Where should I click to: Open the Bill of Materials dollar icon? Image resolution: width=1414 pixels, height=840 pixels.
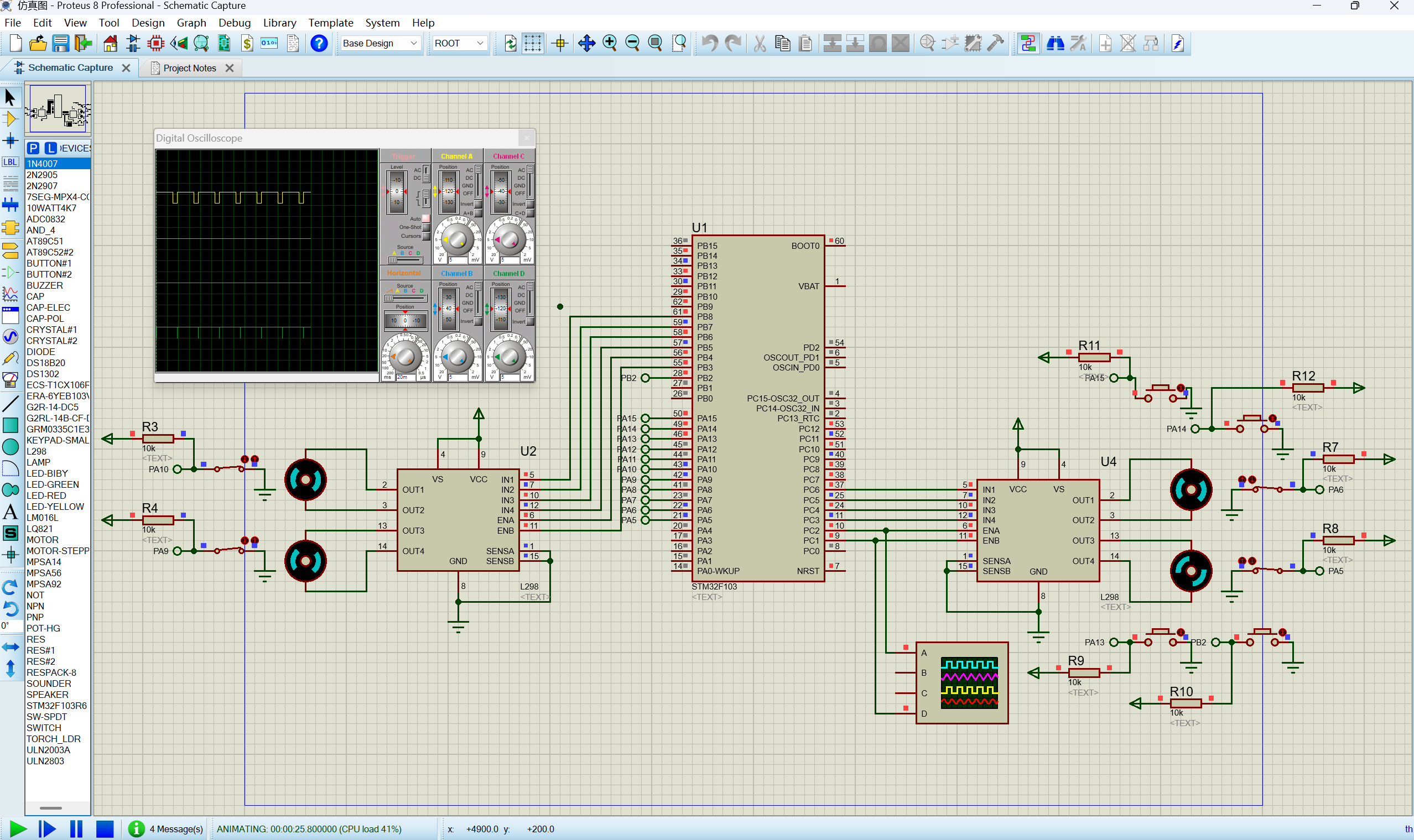[247, 44]
